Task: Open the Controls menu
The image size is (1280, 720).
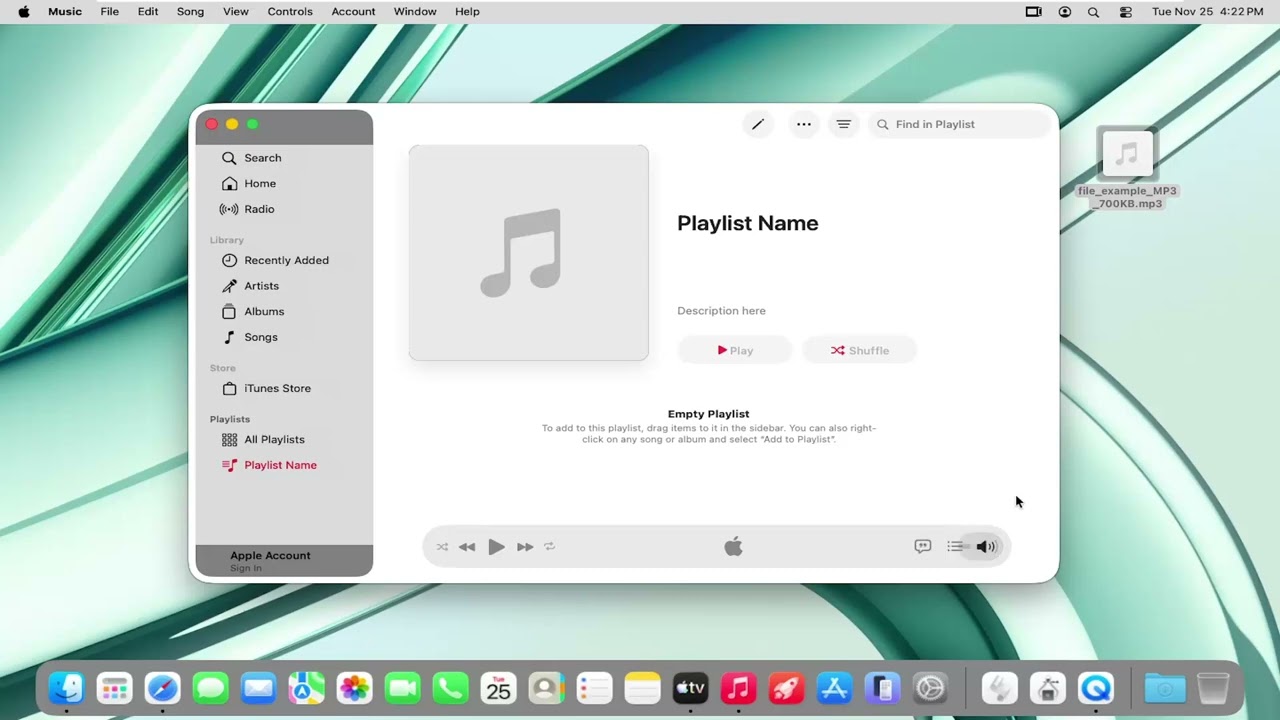Action: click(x=290, y=12)
